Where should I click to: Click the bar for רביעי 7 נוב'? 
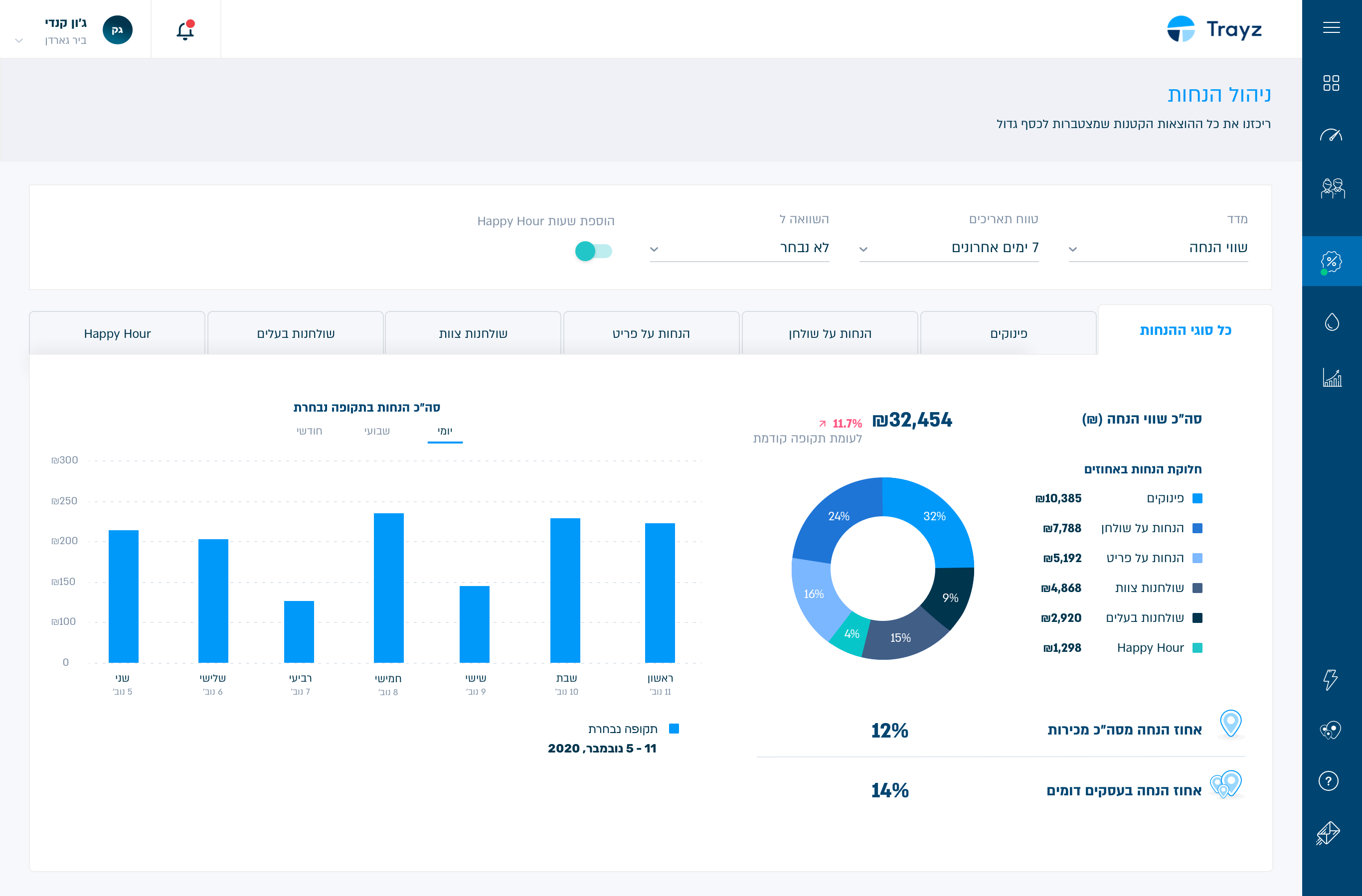click(x=299, y=632)
